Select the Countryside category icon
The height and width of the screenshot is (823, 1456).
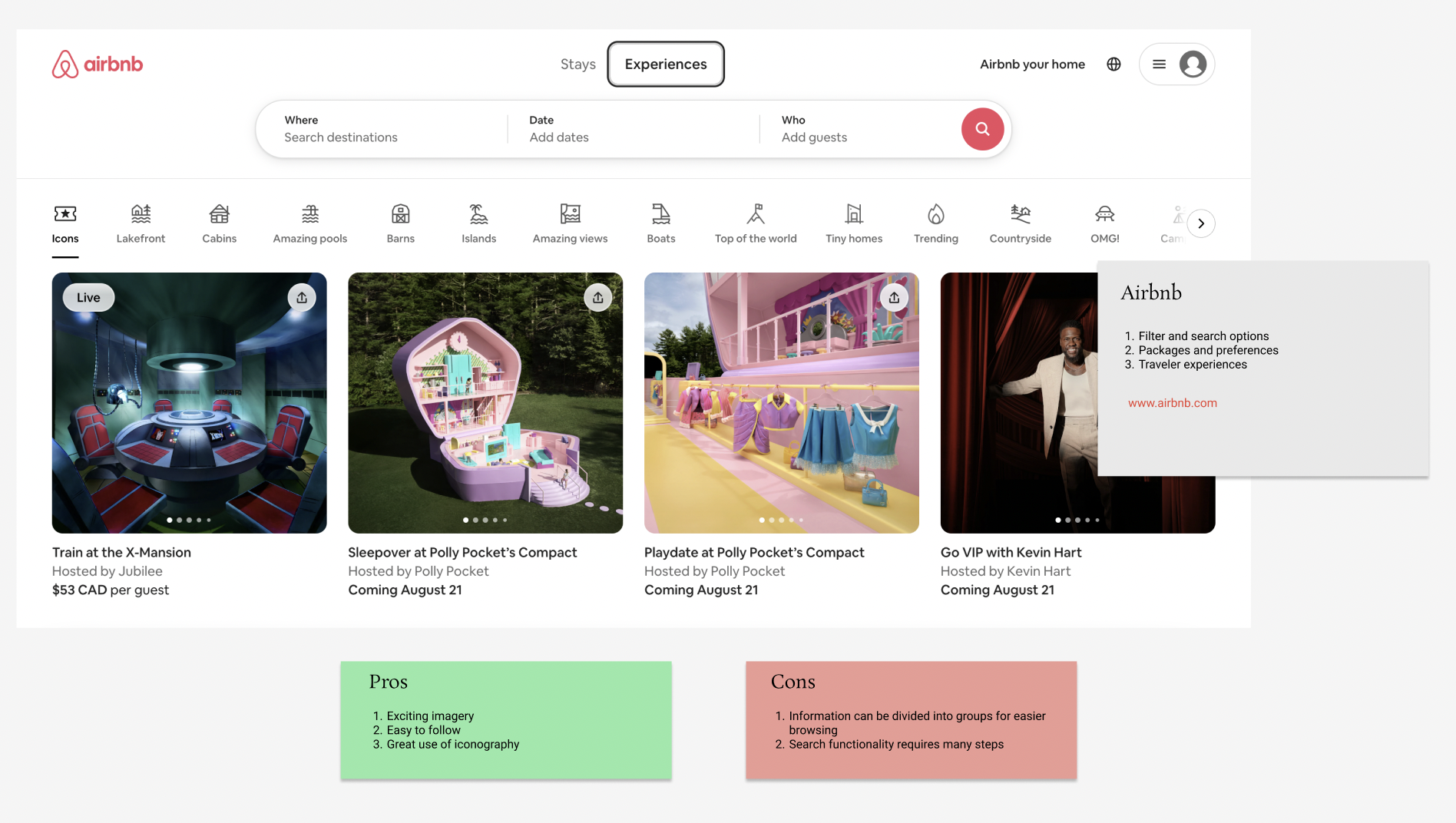(x=1021, y=213)
